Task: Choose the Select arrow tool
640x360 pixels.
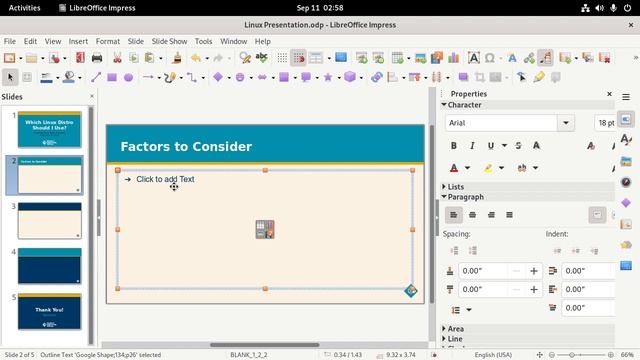Action: [x=10, y=77]
